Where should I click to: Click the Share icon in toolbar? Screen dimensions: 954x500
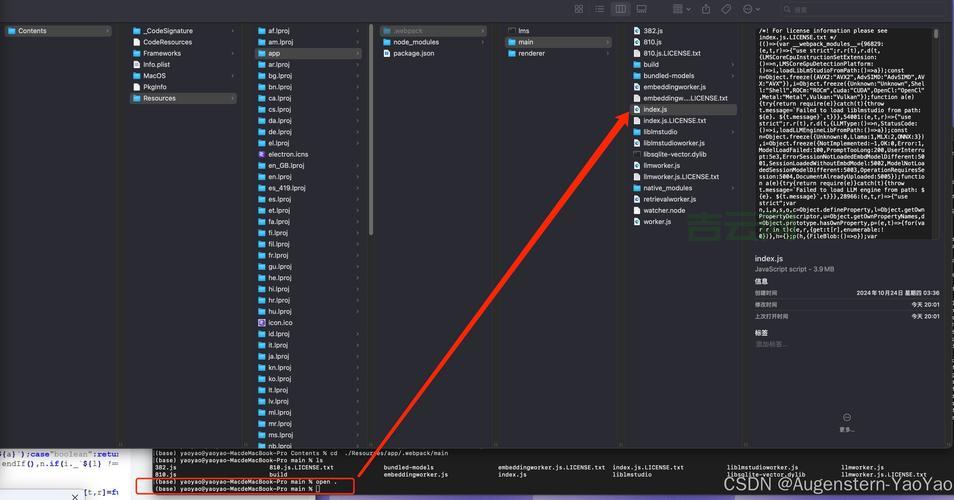pos(706,9)
